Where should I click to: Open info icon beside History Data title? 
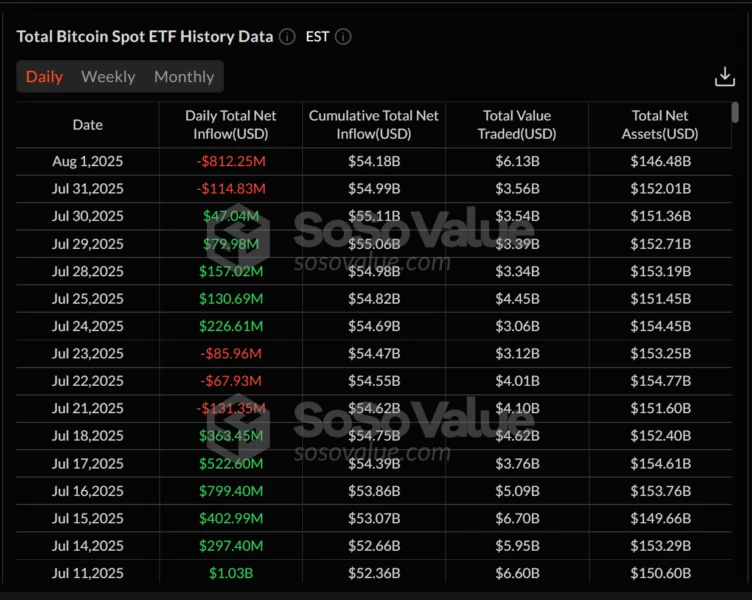tap(287, 36)
